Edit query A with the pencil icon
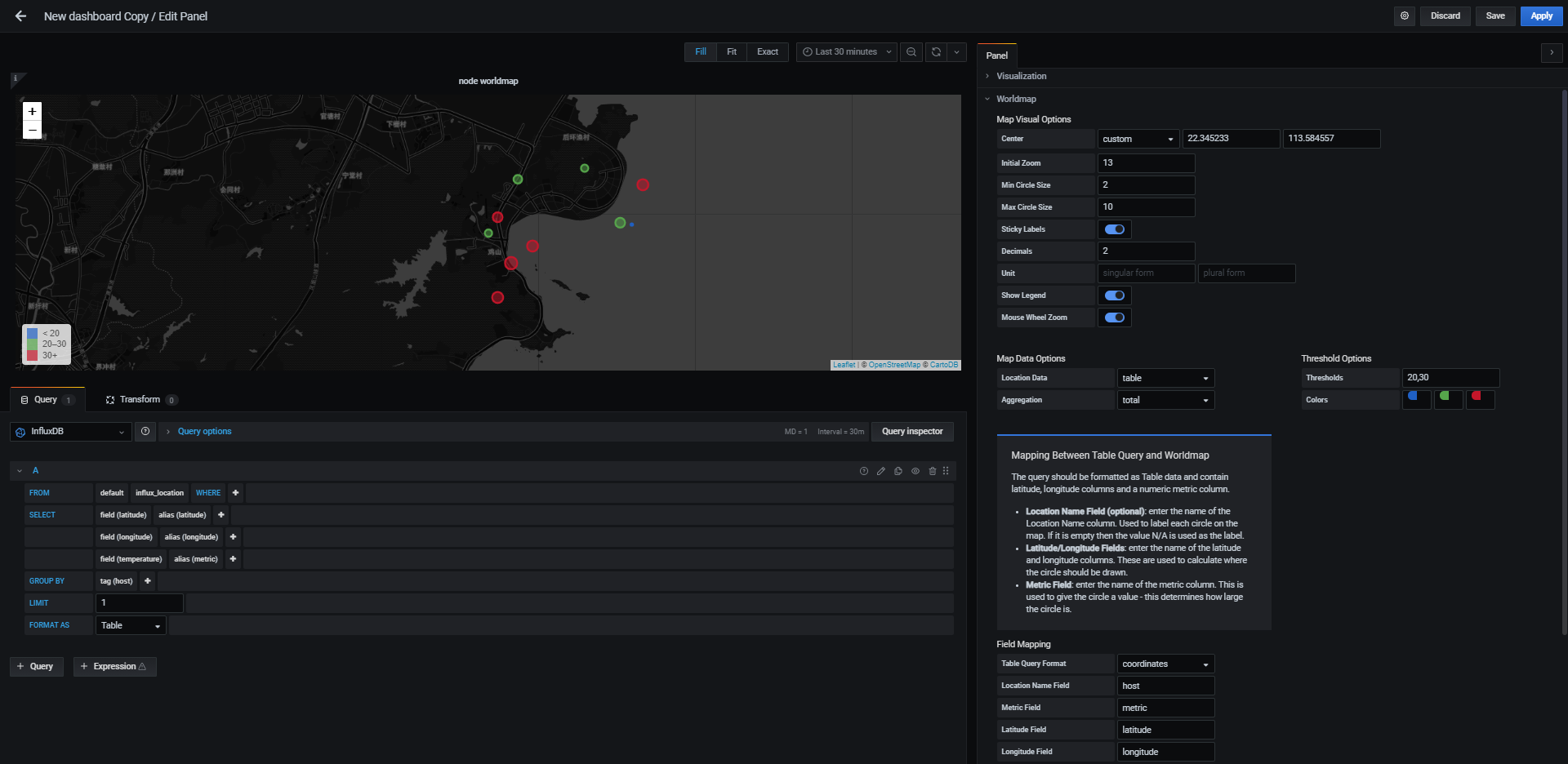Screen dimensions: 1568x764 point(880,471)
